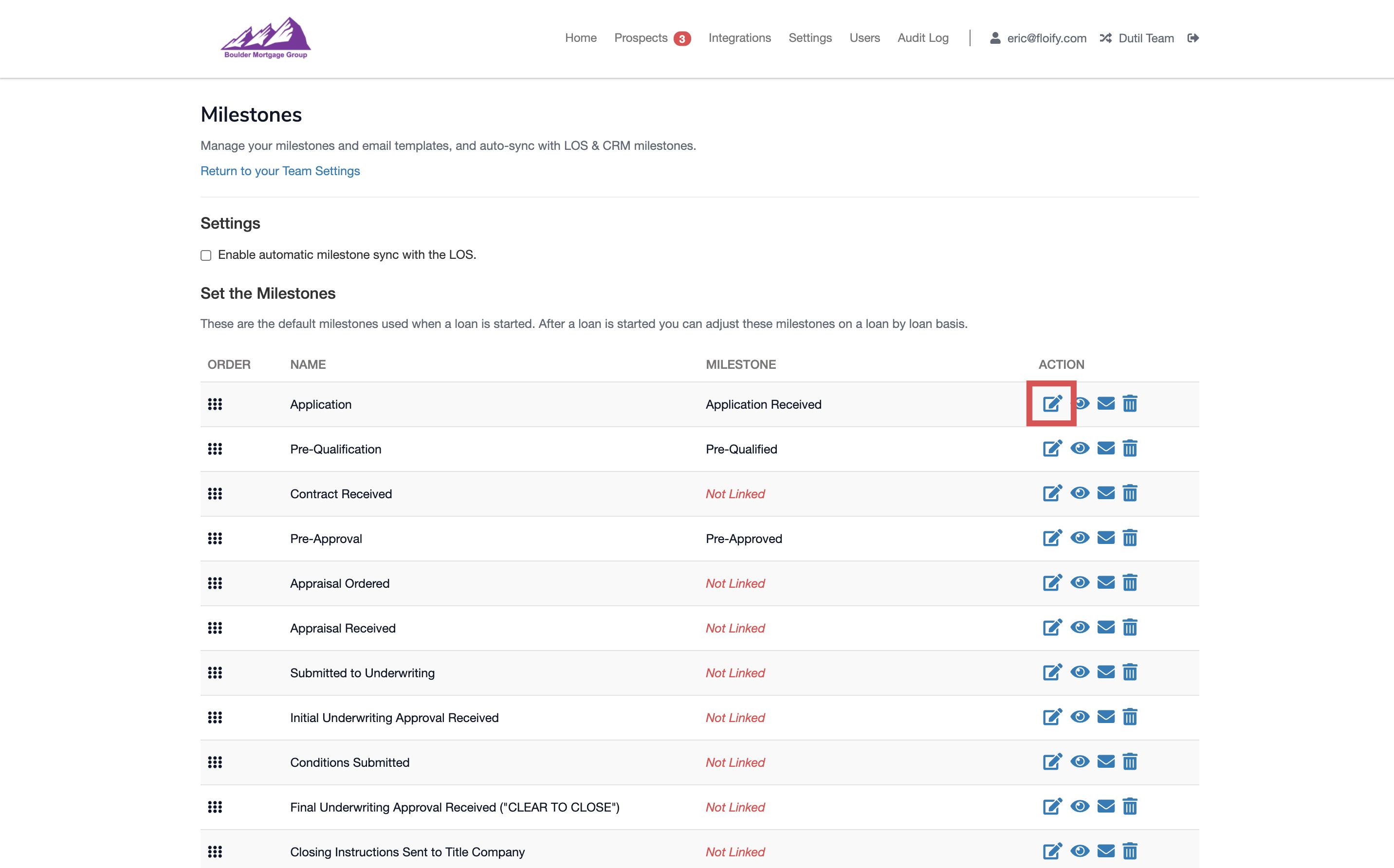The width and height of the screenshot is (1394, 868).
Task: Delete Submitted to Underwriting milestone
Action: click(x=1130, y=672)
